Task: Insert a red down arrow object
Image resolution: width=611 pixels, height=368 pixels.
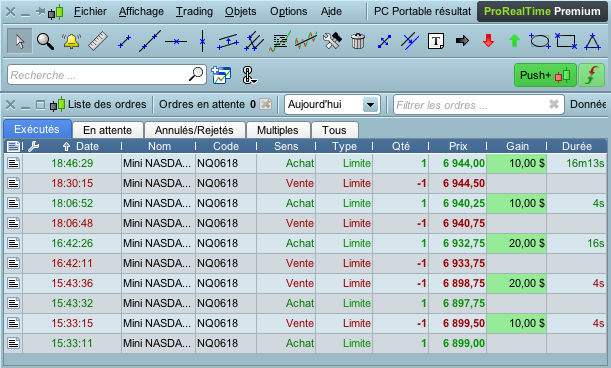Action: point(488,41)
